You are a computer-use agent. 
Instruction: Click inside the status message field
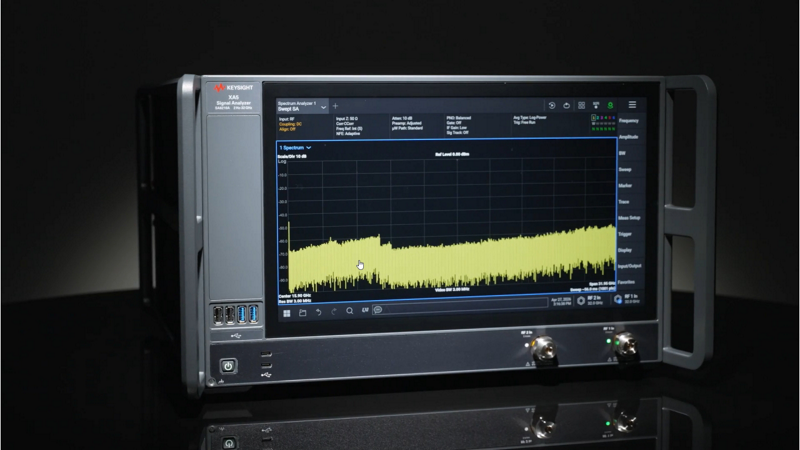[x=460, y=306]
